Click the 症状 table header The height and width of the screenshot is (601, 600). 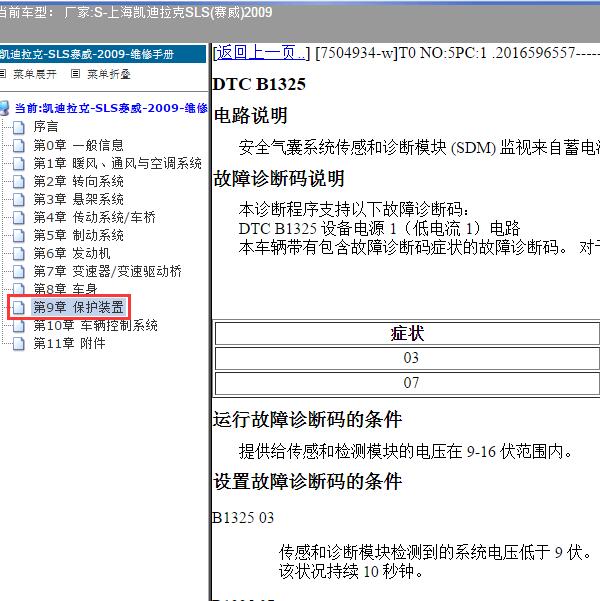407,333
